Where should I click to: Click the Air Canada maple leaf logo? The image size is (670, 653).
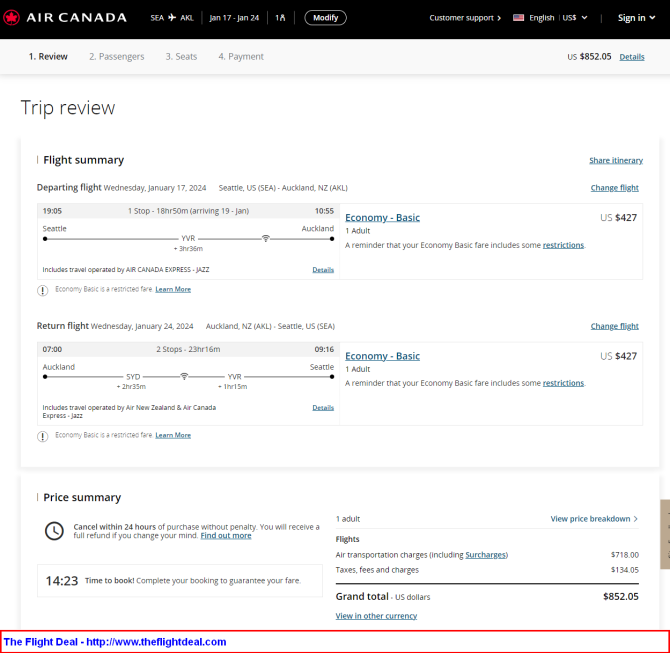[12, 18]
